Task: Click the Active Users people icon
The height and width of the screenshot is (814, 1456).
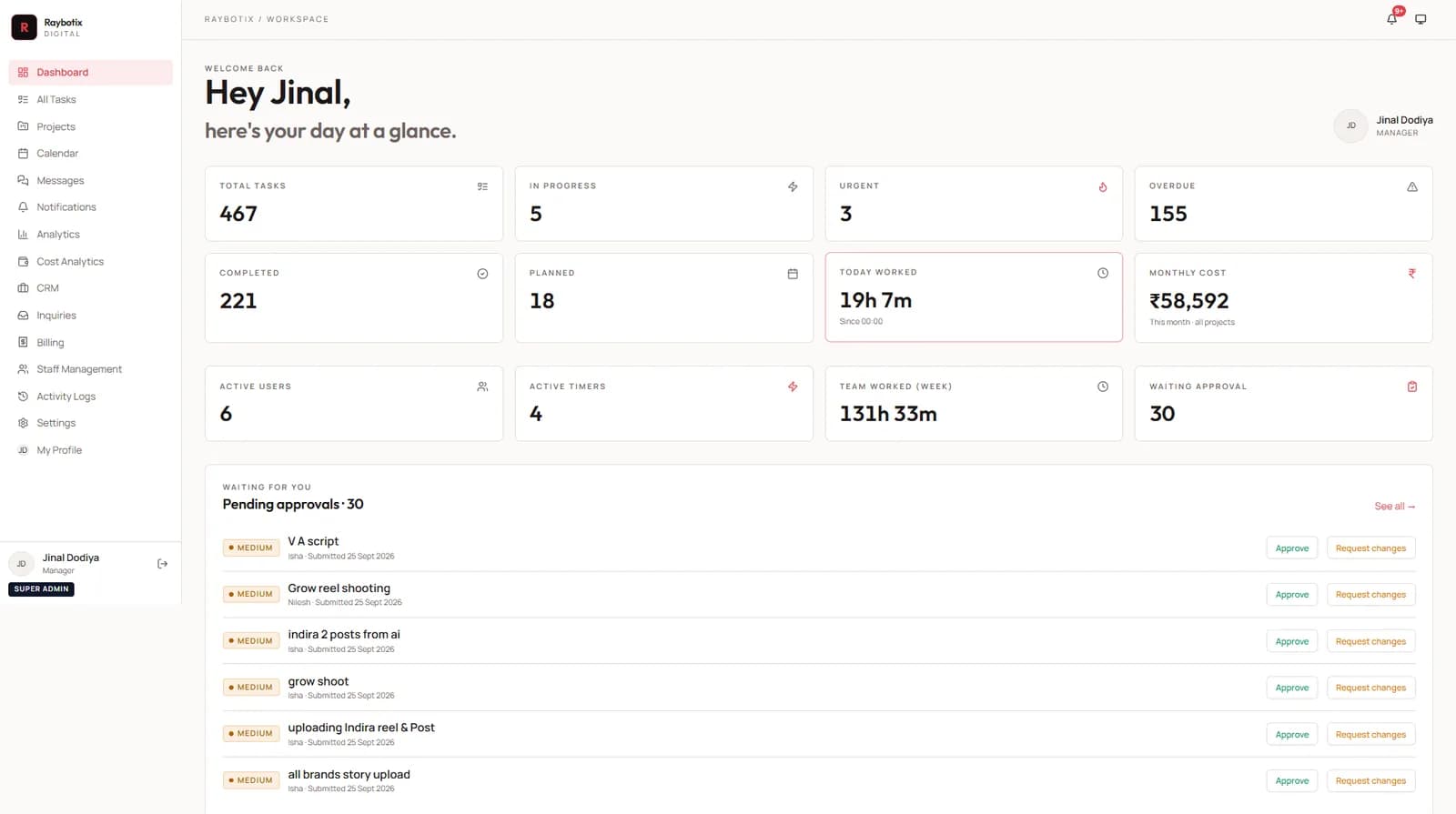Action: [x=482, y=387]
